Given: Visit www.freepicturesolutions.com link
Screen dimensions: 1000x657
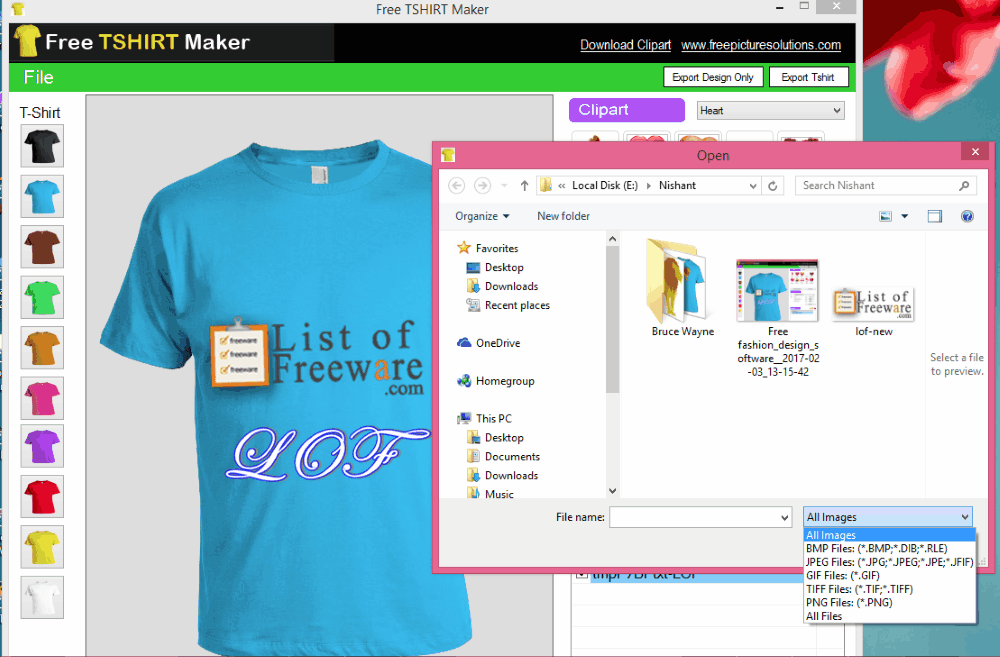Looking at the screenshot, I should pos(761,45).
